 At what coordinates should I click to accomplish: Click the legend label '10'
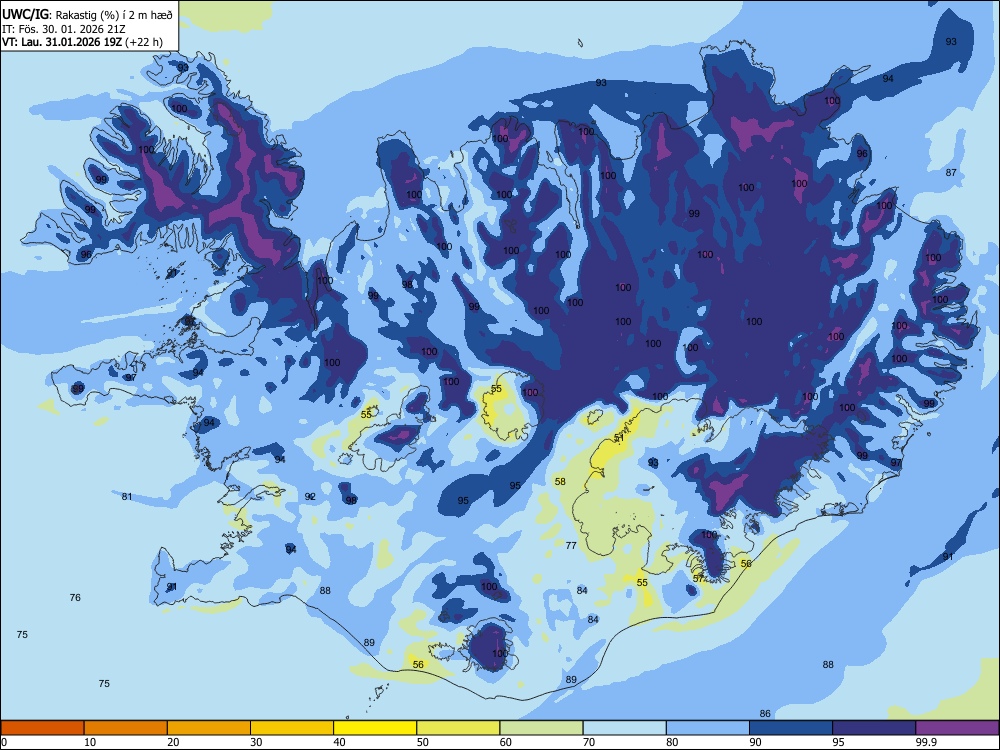[90, 742]
